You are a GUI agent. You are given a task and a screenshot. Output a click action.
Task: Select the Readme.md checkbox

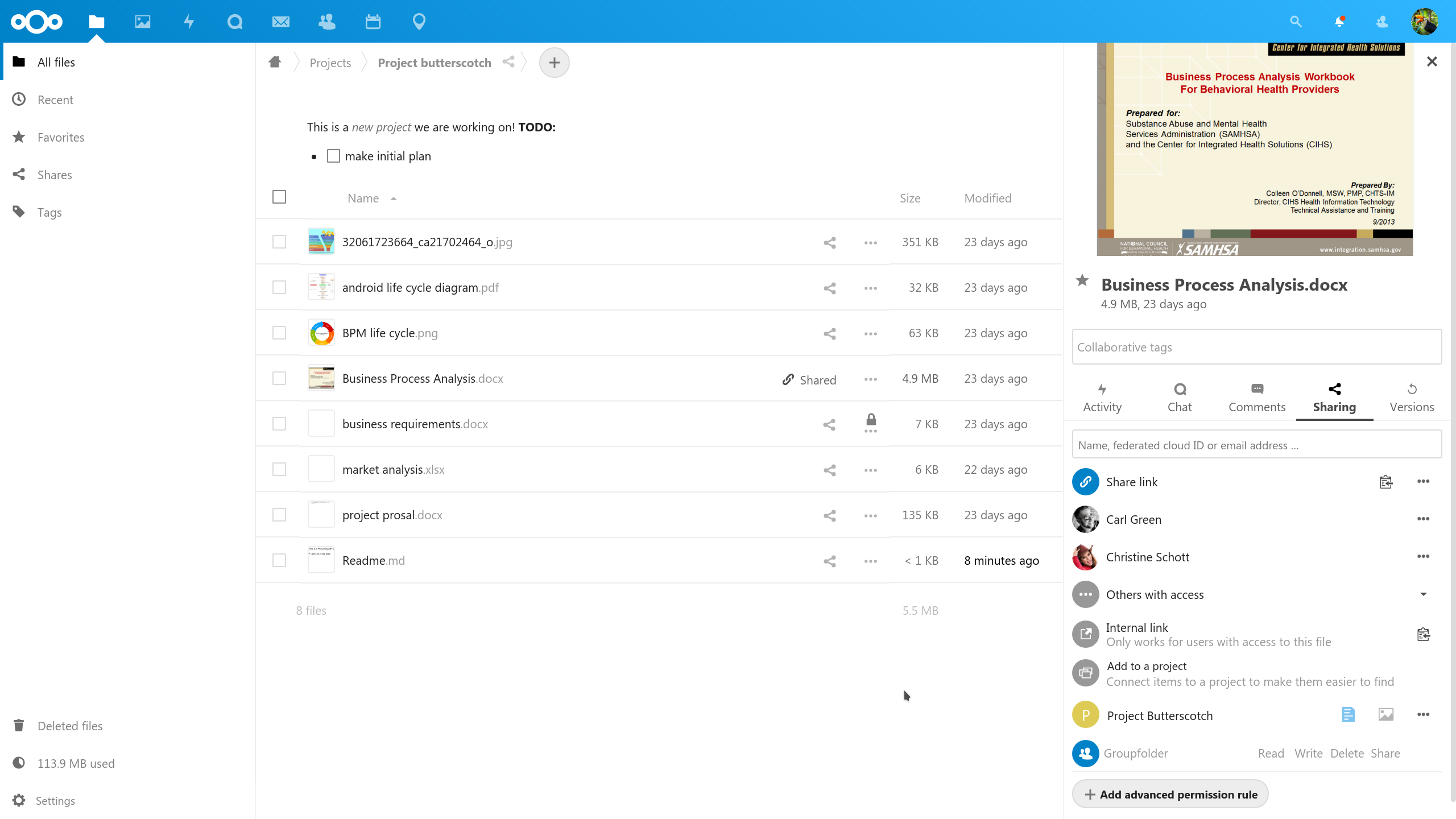279,560
